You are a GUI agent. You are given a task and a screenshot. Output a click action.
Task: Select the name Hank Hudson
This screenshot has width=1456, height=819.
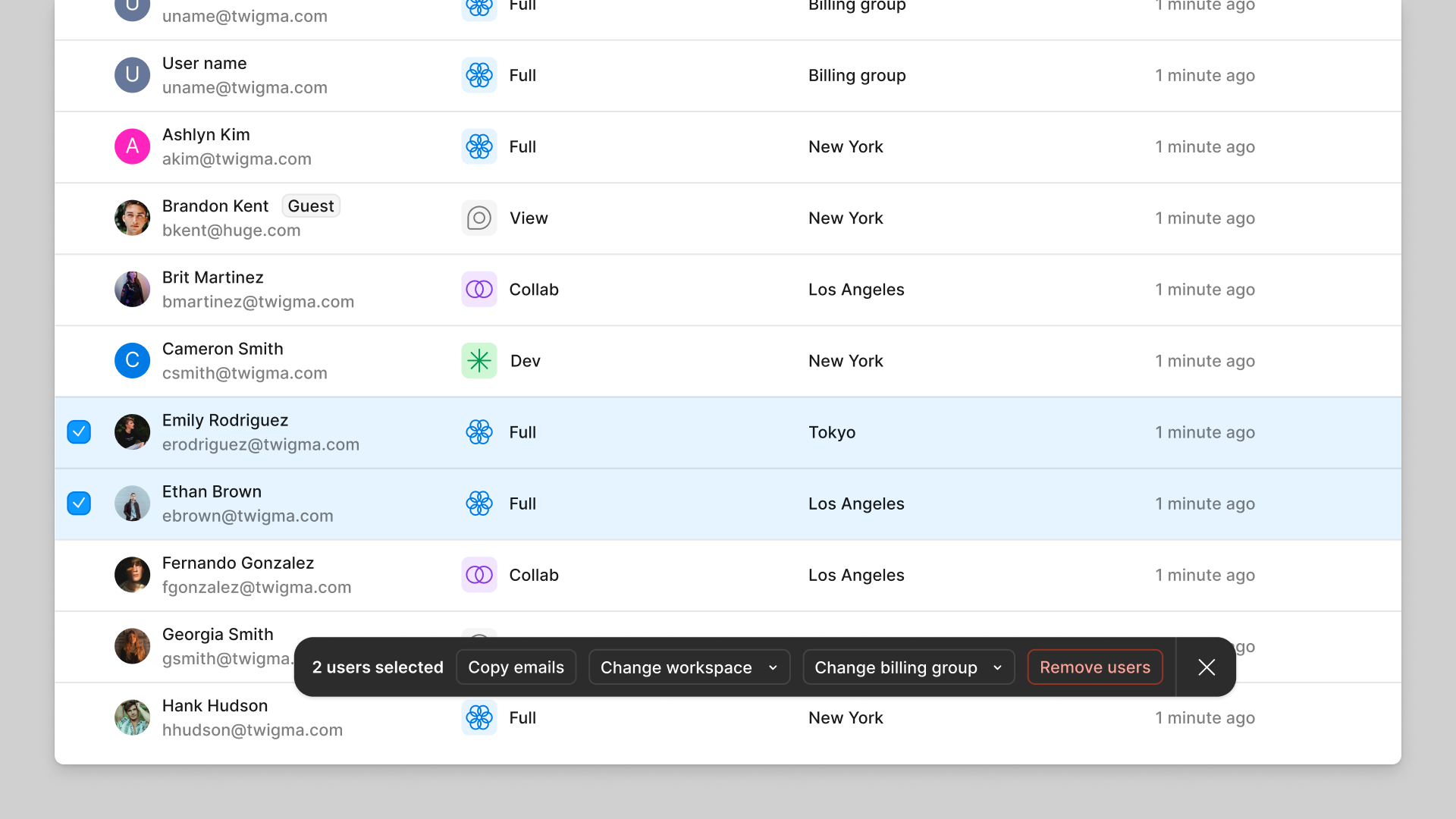(215, 706)
